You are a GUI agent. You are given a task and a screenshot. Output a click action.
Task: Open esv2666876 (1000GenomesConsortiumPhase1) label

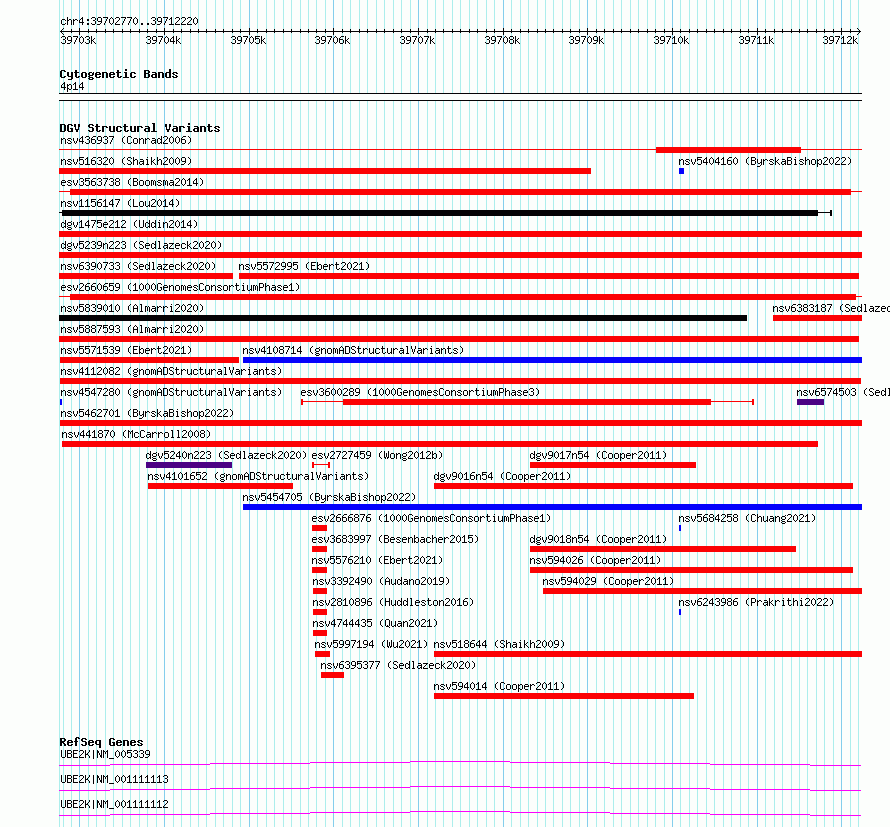(x=431, y=518)
